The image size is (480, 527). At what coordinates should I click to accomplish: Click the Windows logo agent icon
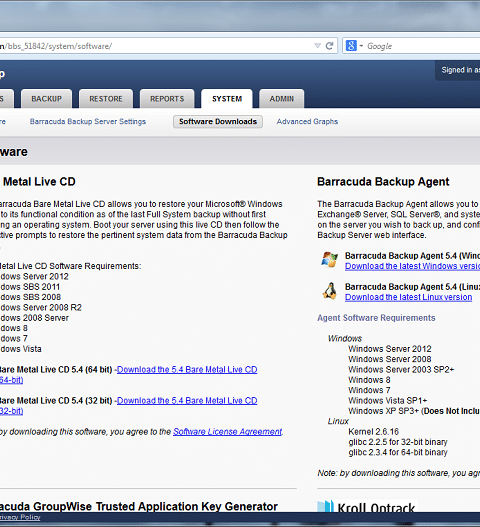click(x=329, y=260)
